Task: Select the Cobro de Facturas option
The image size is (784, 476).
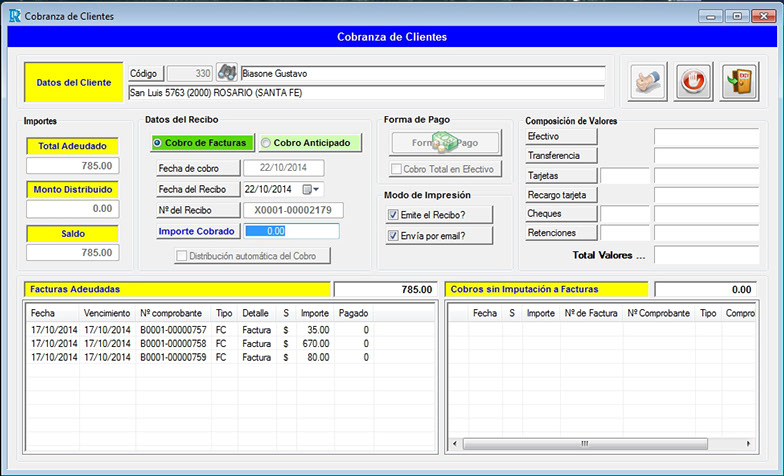Action: [x=202, y=143]
